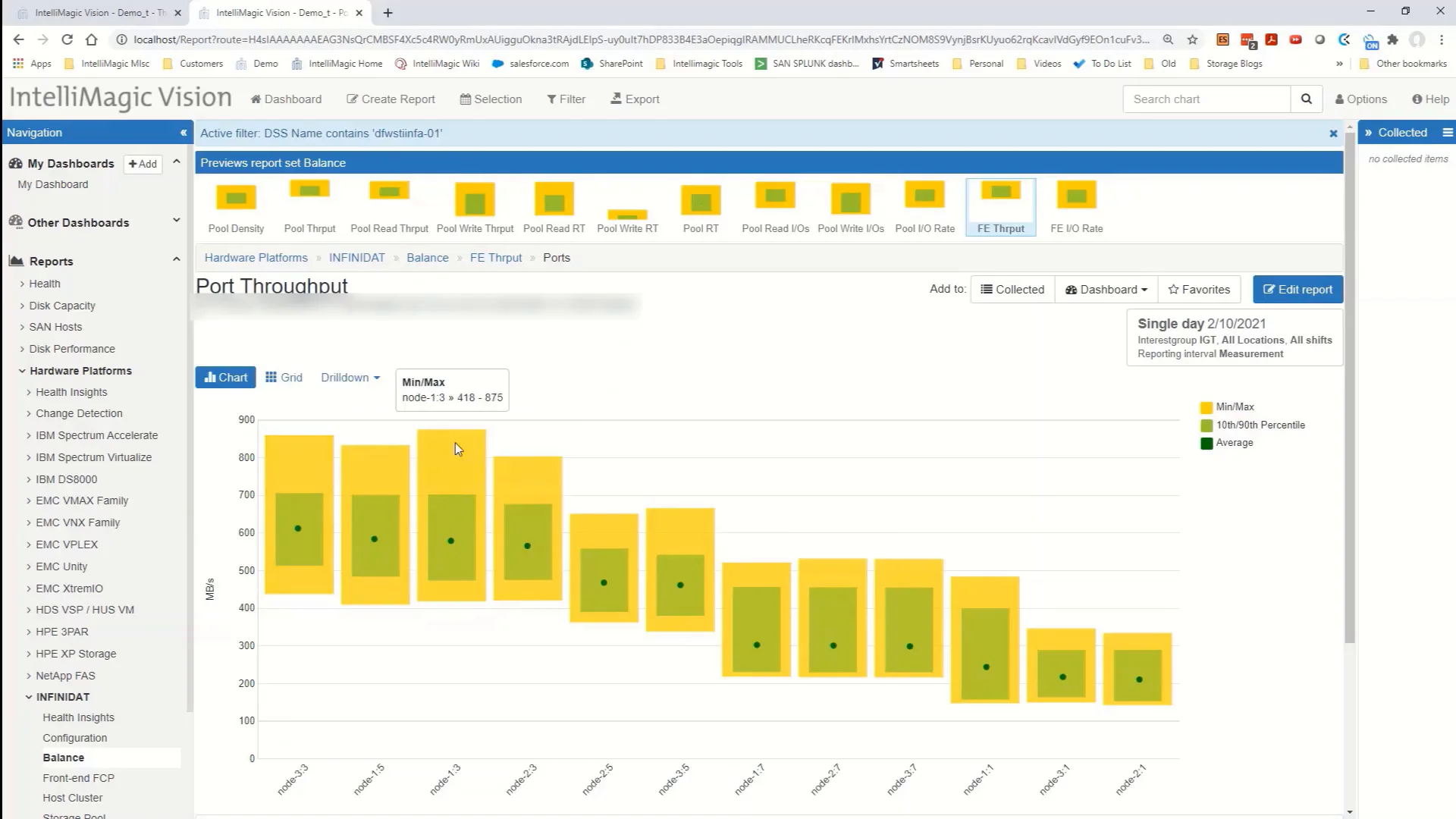1456x819 pixels.
Task: Expand the SAN Hosts tree node
Action: pos(22,327)
